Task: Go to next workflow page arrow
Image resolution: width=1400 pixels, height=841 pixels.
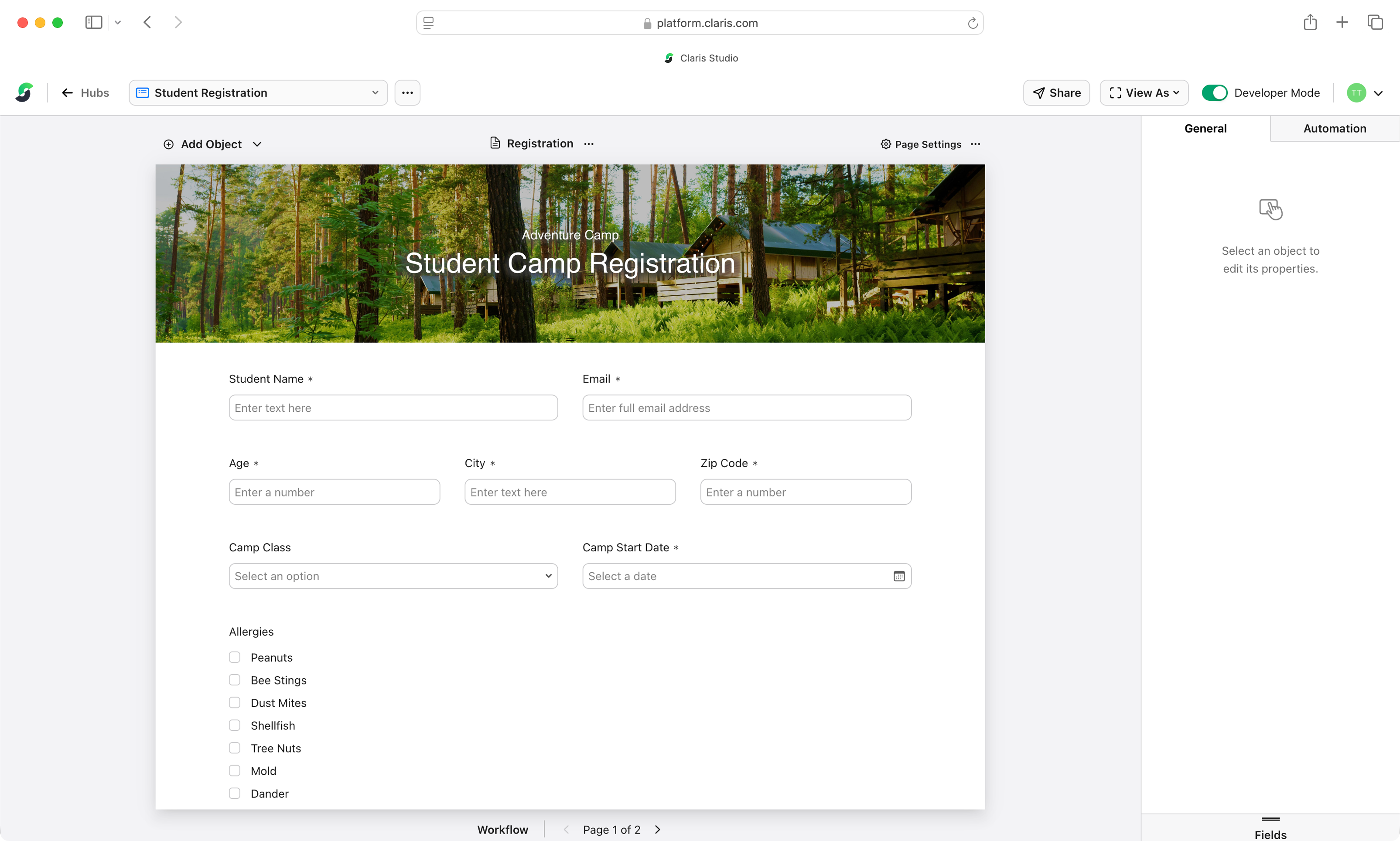Action: tap(657, 830)
